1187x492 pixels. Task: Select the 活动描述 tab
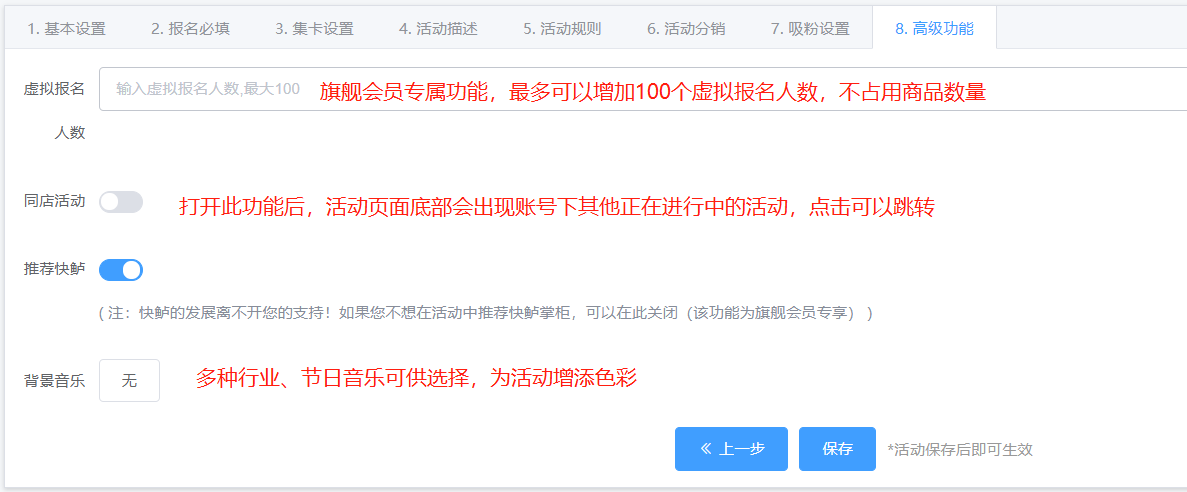pyautogui.click(x=438, y=28)
